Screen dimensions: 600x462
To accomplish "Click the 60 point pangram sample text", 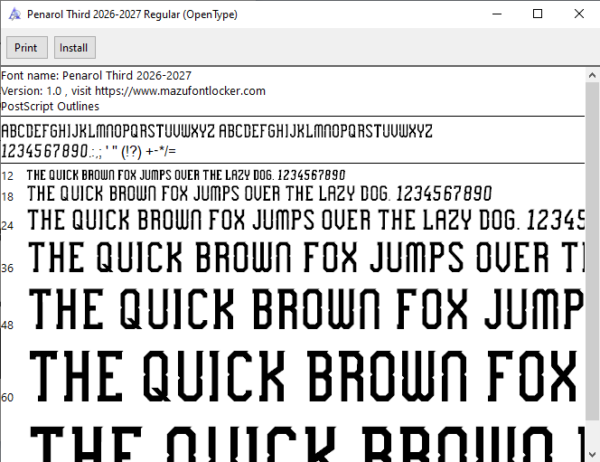I will pyautogui.click(x=303, y=376).
